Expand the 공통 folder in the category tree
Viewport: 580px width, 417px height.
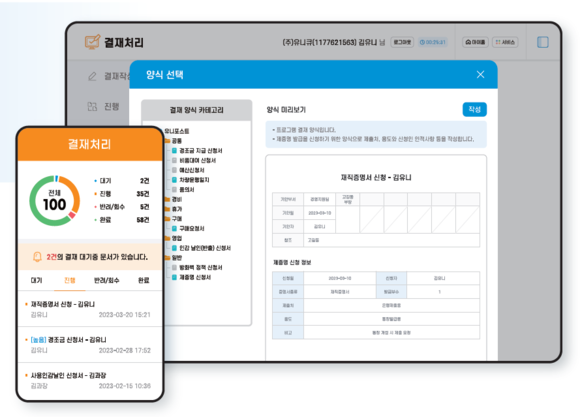point(173,141)
